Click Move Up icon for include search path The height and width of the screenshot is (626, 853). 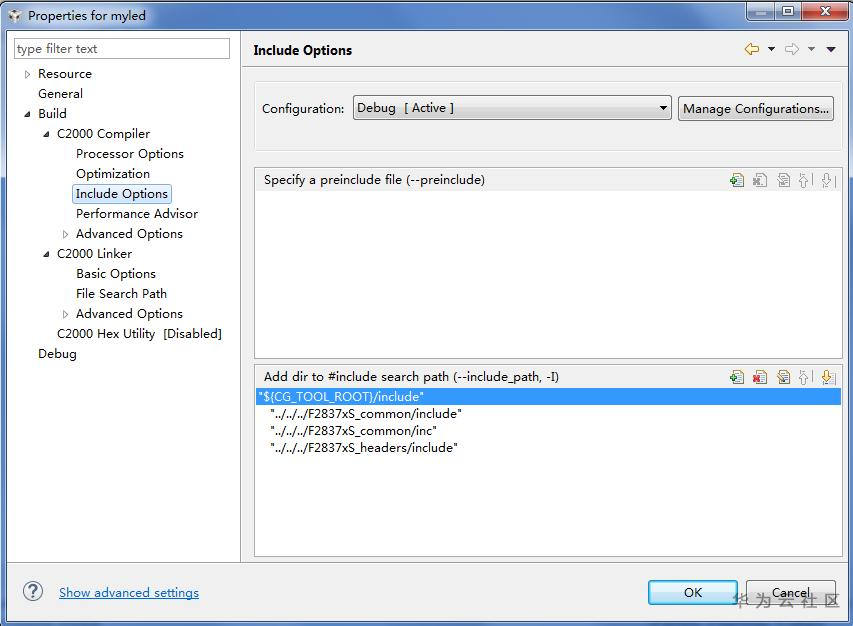(805, 377)
